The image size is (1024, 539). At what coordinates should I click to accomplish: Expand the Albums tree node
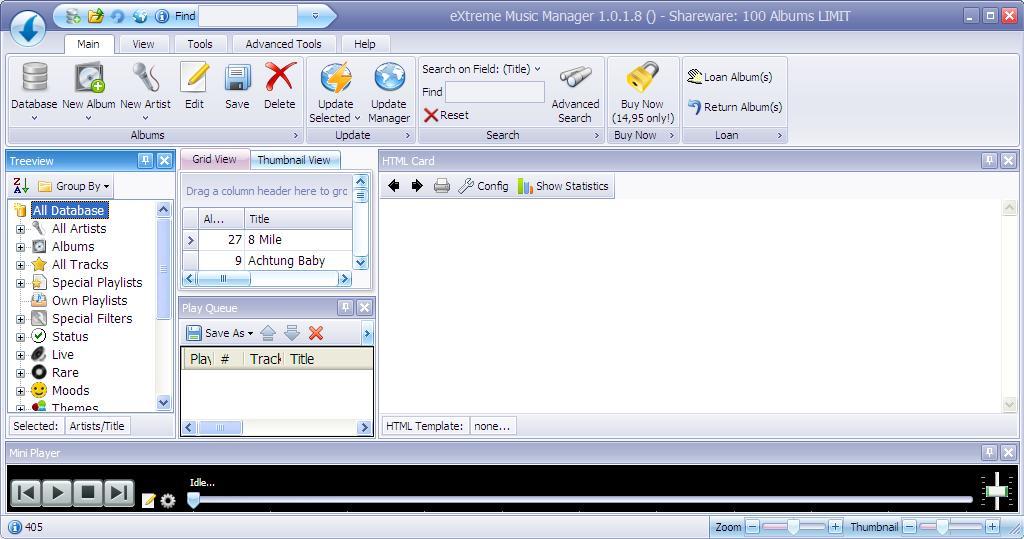coord(20,247)
